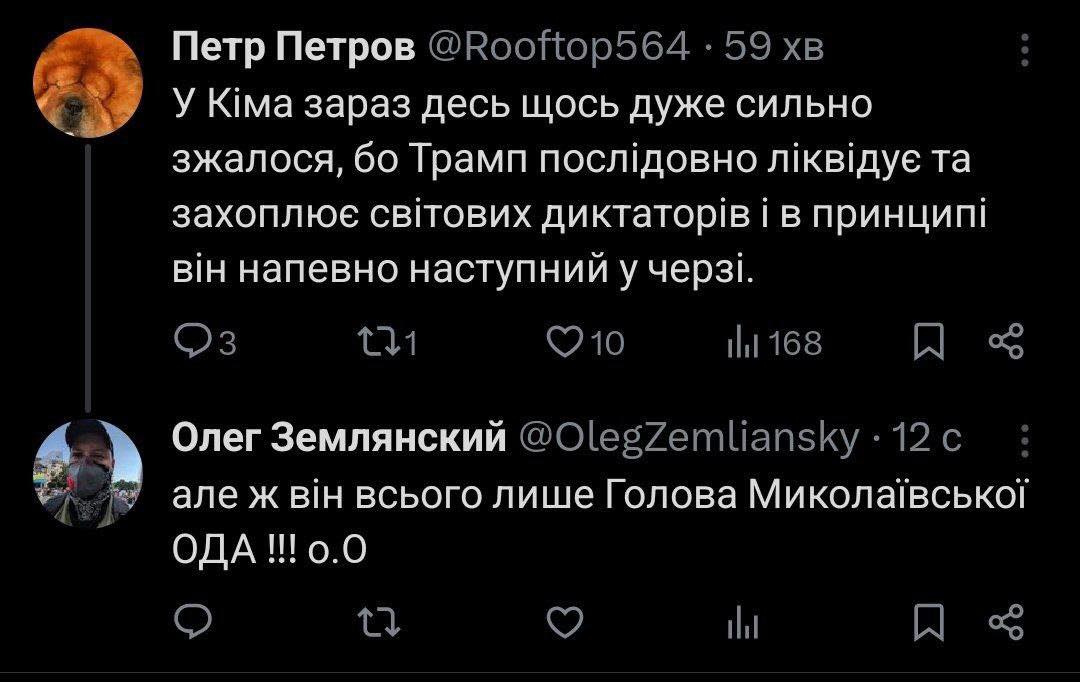Reply to Олег Землянский's tweet
Screen dimensions: 1080x682
tap(189, 624)
